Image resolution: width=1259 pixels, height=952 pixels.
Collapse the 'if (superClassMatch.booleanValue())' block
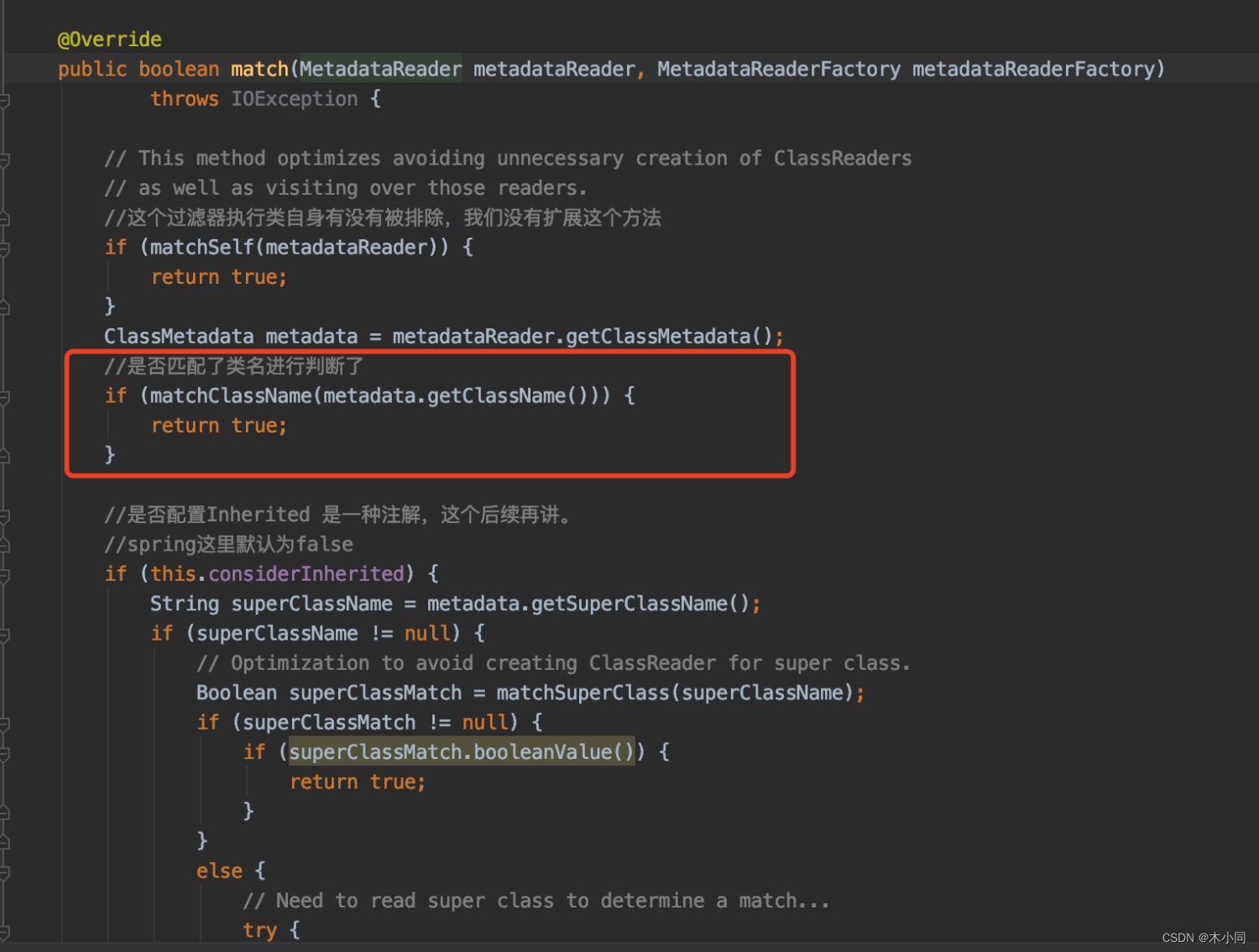[x=4, y=753]
